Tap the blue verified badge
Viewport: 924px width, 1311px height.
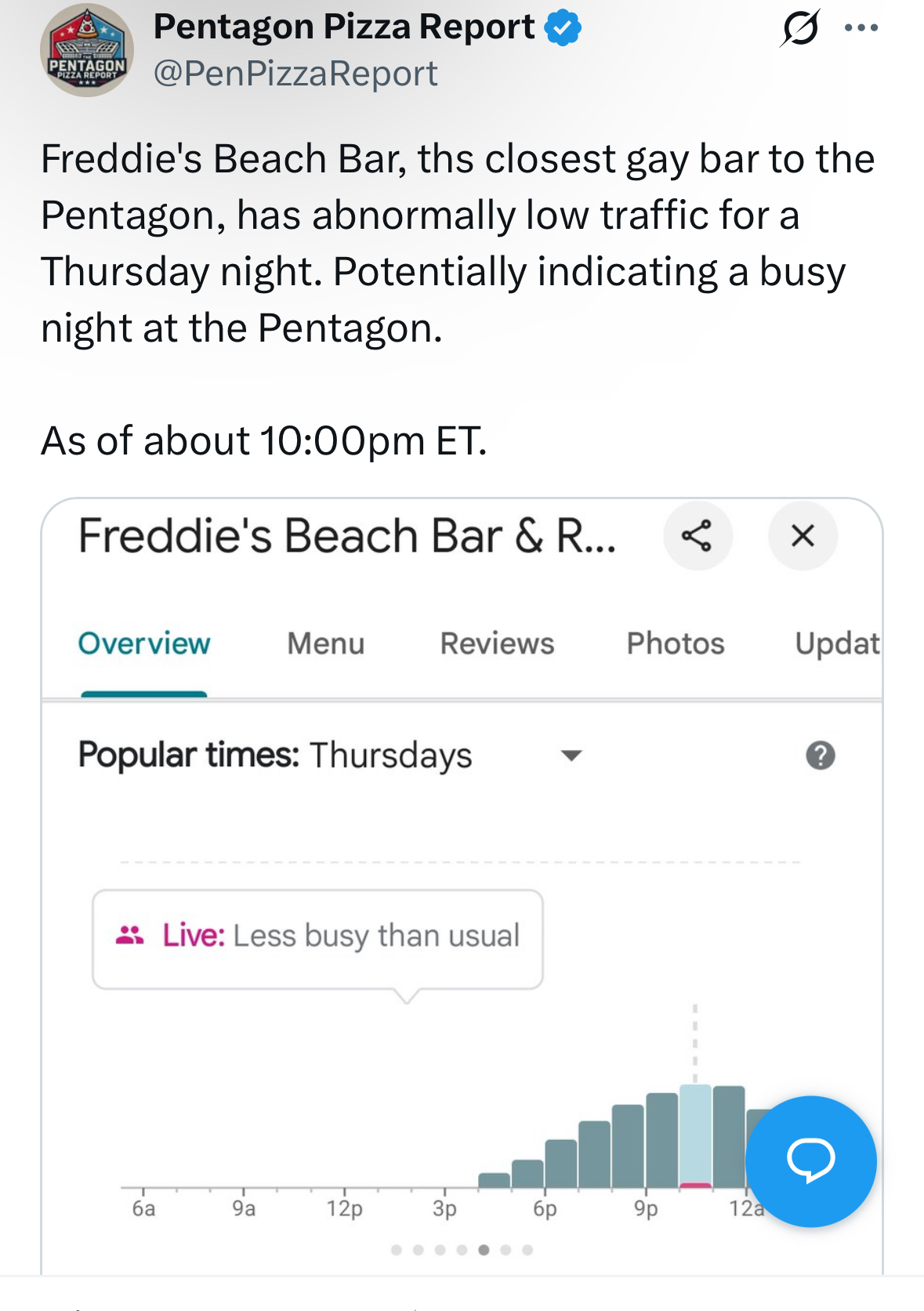[563, 27]
